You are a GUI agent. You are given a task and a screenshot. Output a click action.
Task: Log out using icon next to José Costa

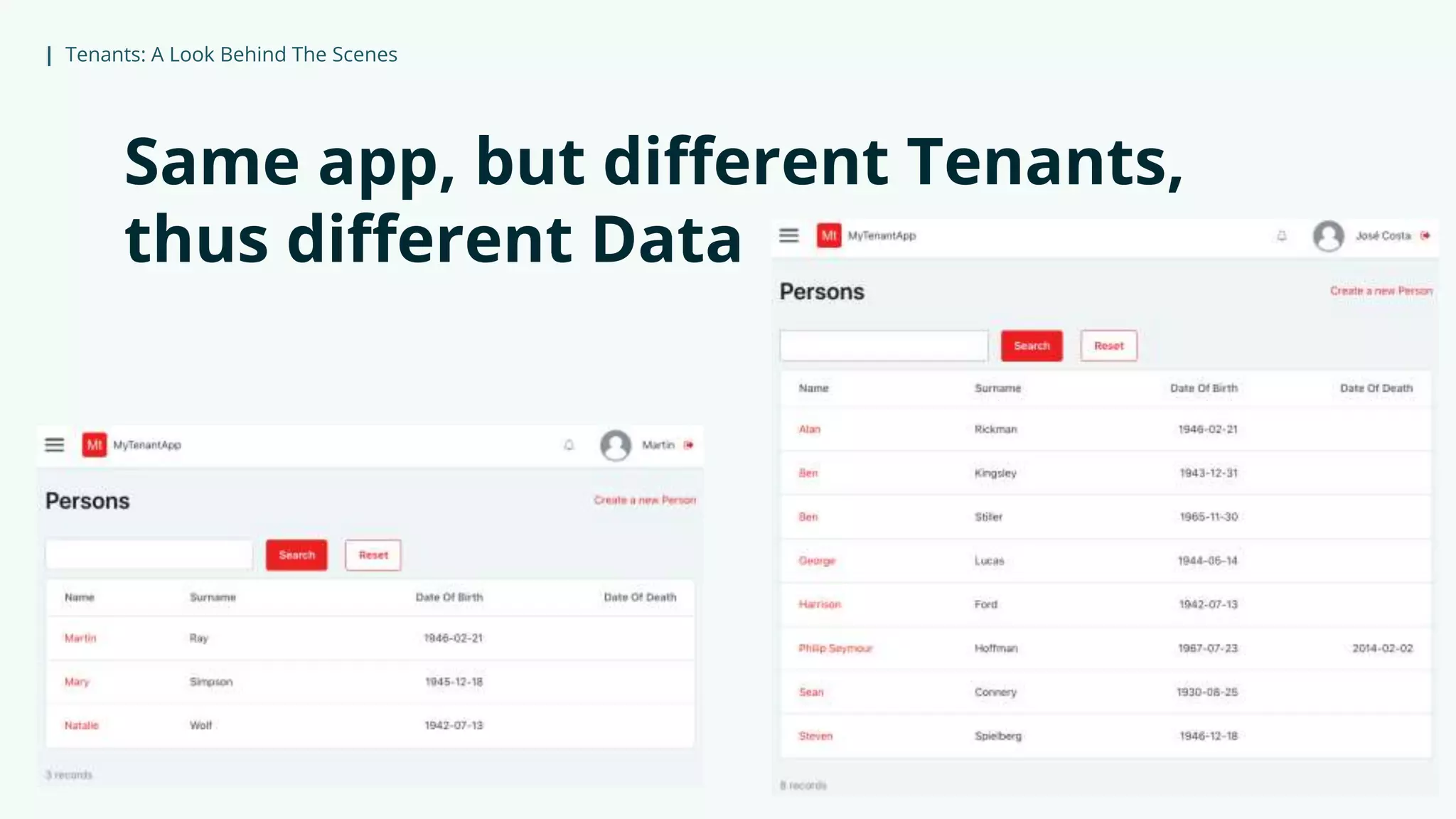[1425, 235]
